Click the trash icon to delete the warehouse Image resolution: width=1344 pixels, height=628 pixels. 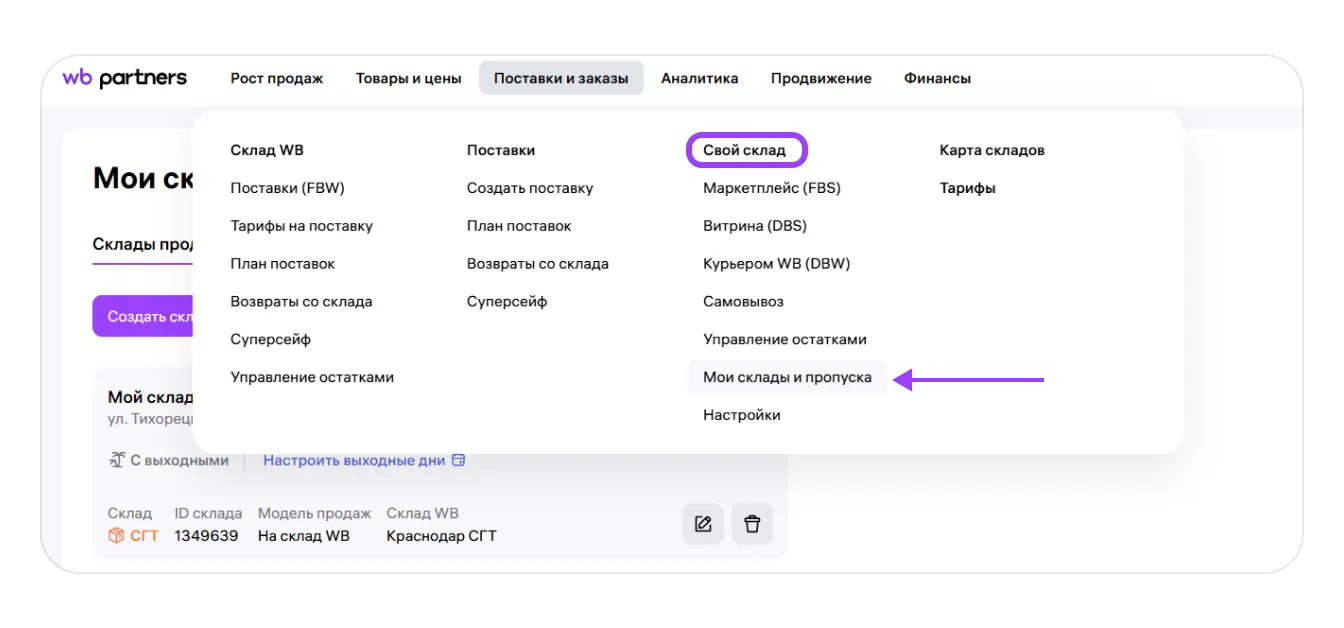[x=752, y=524]
